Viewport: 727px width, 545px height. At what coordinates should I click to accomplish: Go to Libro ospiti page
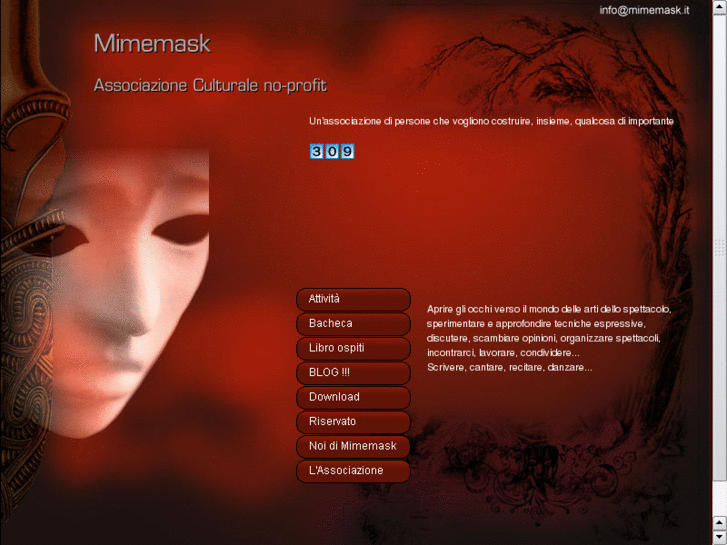353,348
